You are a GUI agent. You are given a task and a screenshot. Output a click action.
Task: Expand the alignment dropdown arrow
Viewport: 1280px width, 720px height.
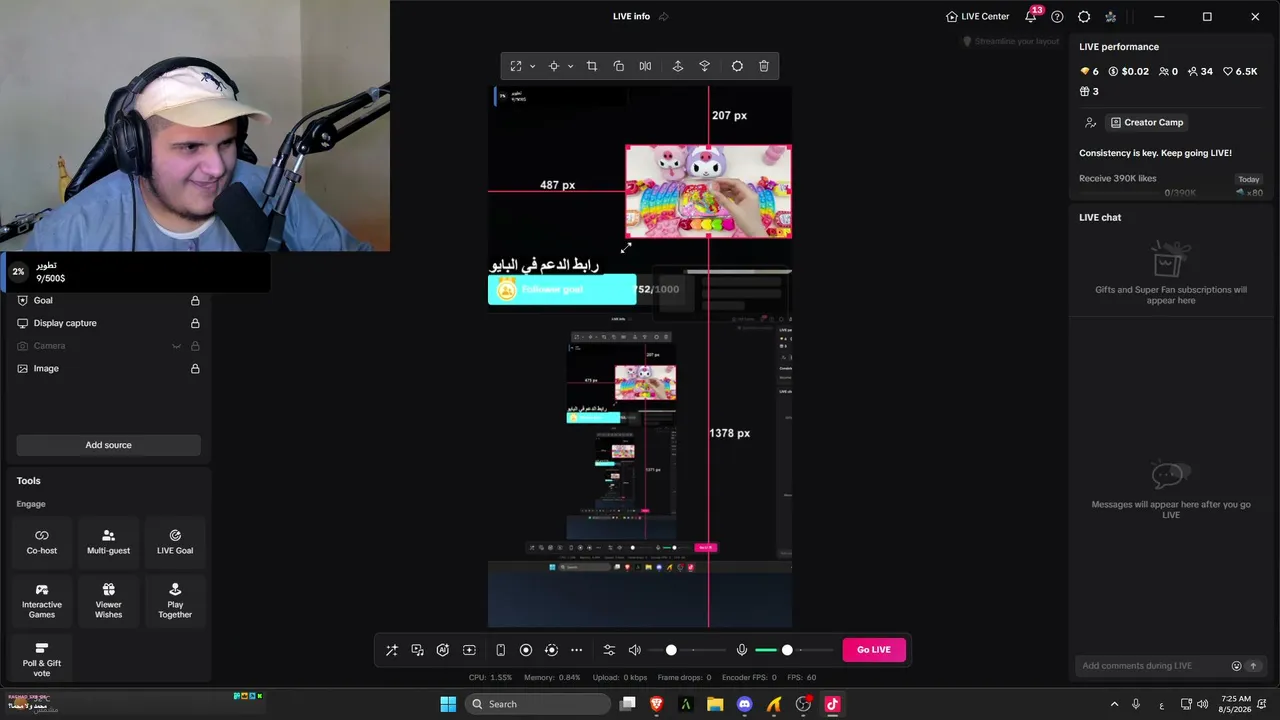tap(570, 66)
